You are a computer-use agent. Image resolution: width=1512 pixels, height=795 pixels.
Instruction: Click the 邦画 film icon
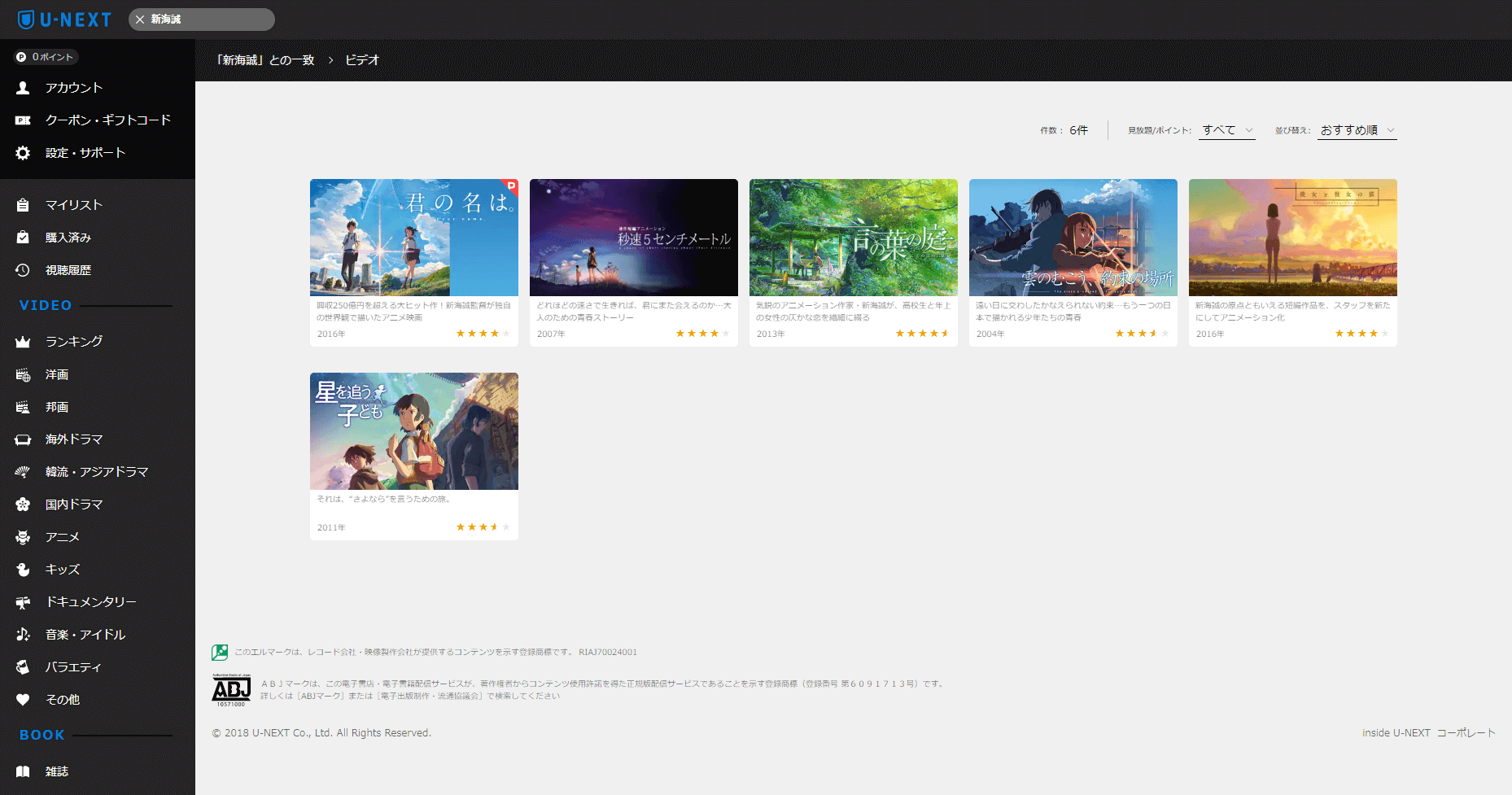23,407
